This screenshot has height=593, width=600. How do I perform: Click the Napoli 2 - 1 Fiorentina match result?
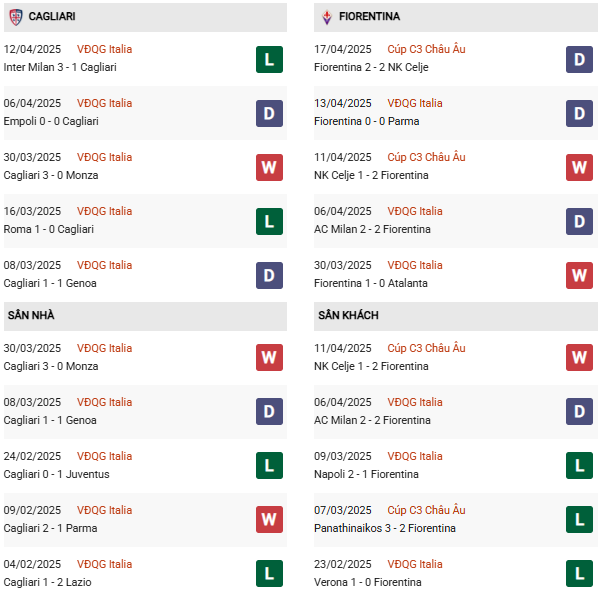368,474
